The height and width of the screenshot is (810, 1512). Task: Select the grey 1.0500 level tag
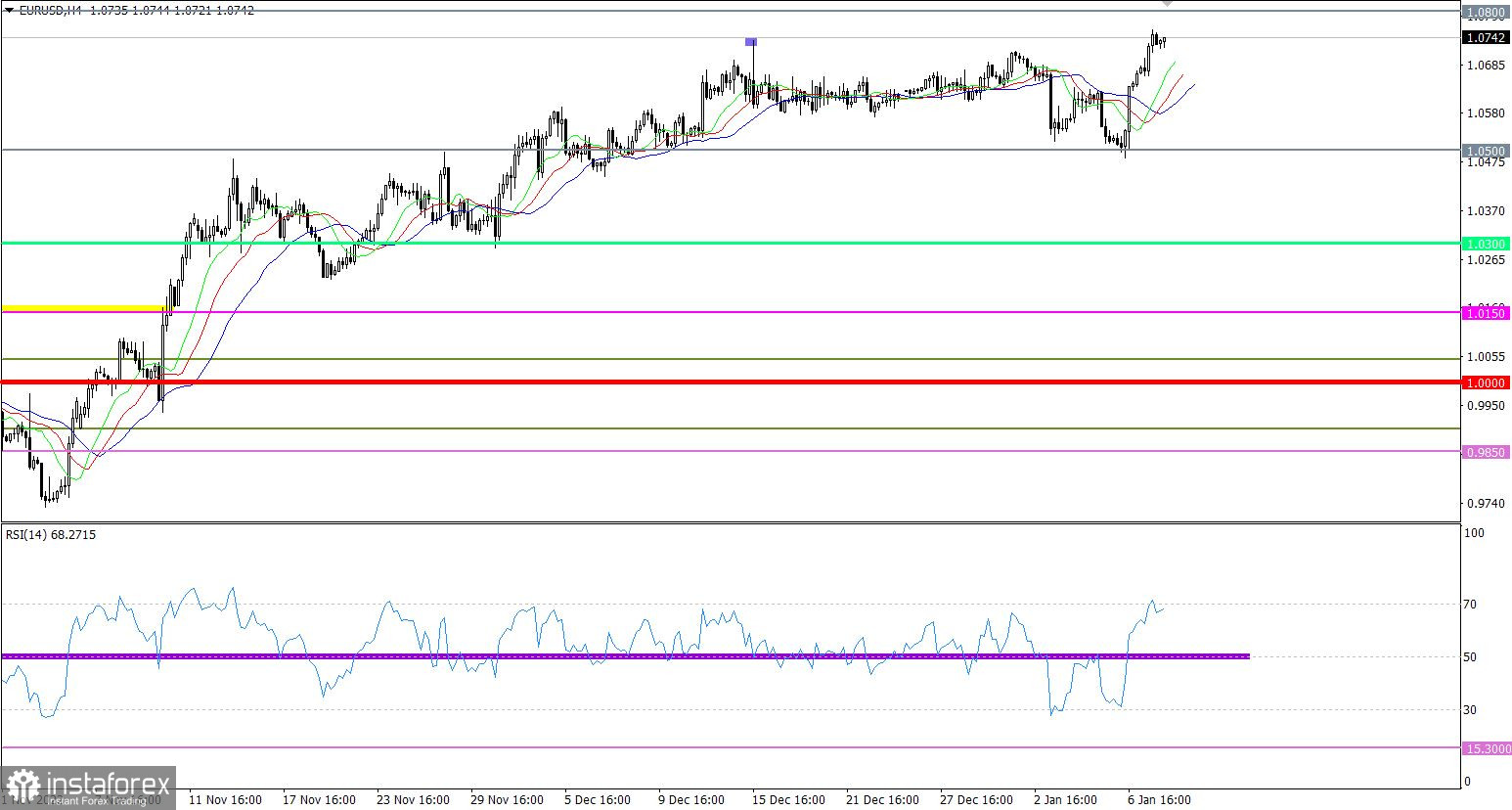tap(1487, 151)
